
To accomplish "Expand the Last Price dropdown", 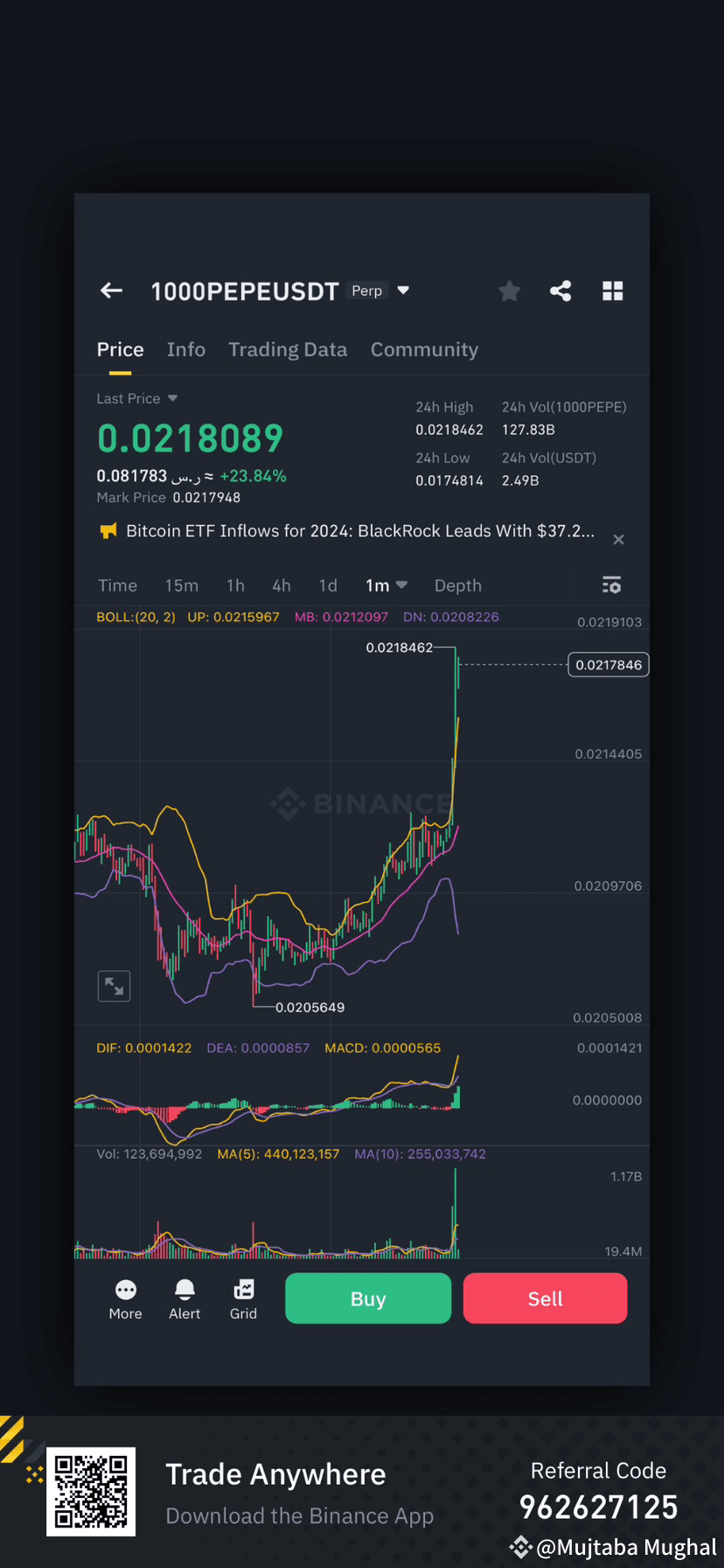I will pos(172,398).
